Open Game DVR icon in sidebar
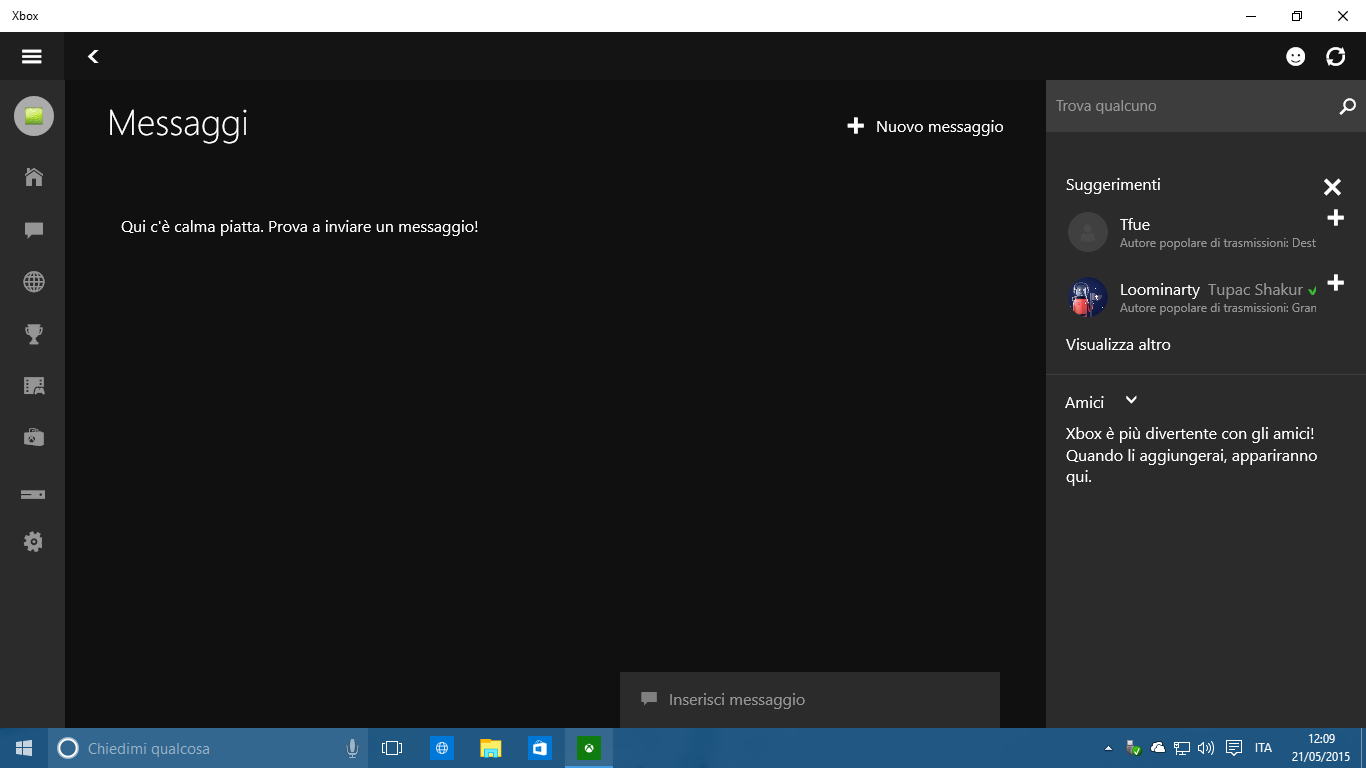This screenshot has width=1366, height=768. [34, 386]
